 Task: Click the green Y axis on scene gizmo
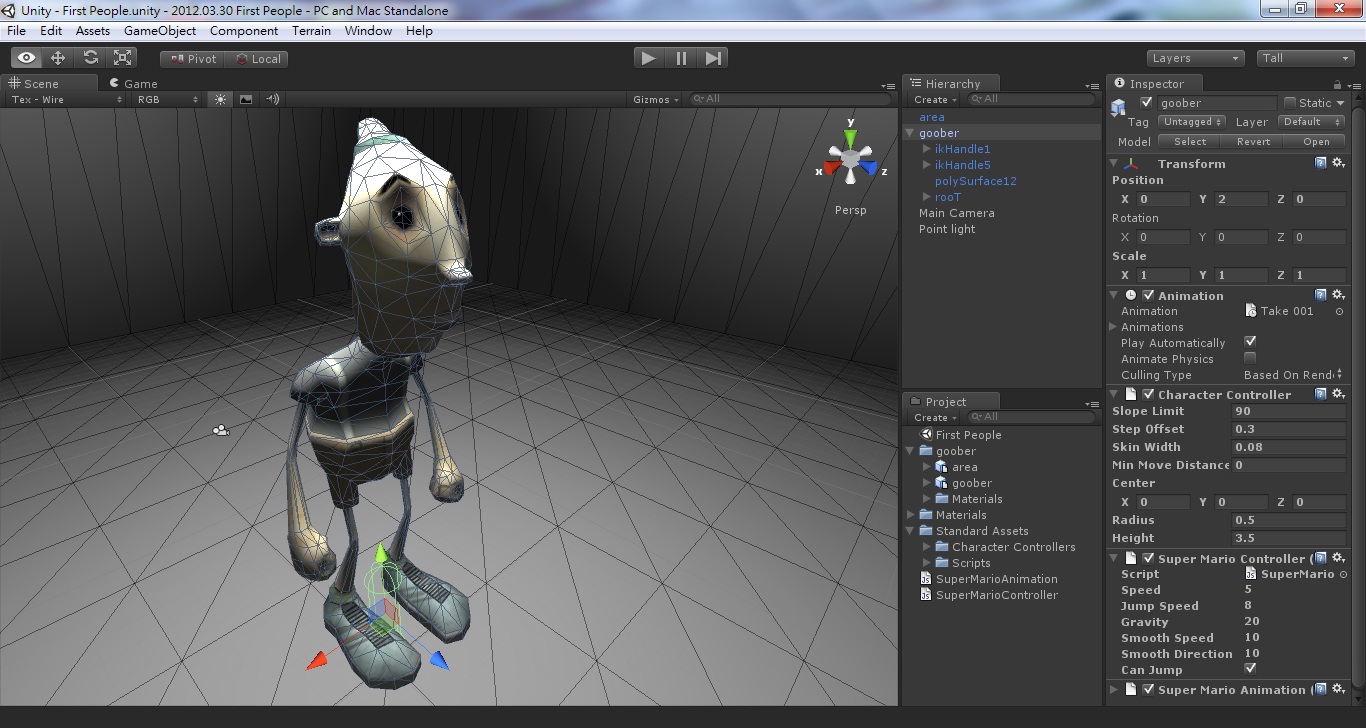click(850, 135)
